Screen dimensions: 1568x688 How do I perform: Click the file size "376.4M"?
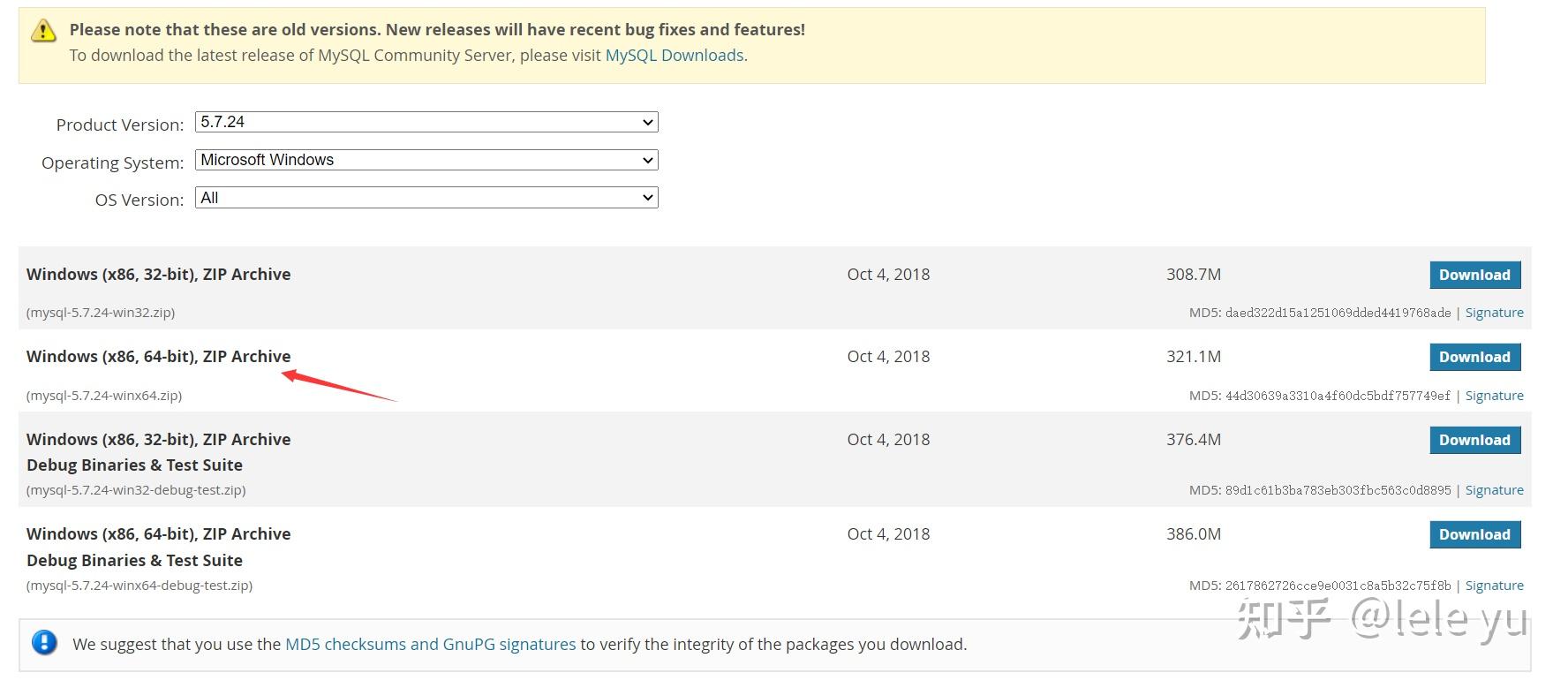(1194, 440)
